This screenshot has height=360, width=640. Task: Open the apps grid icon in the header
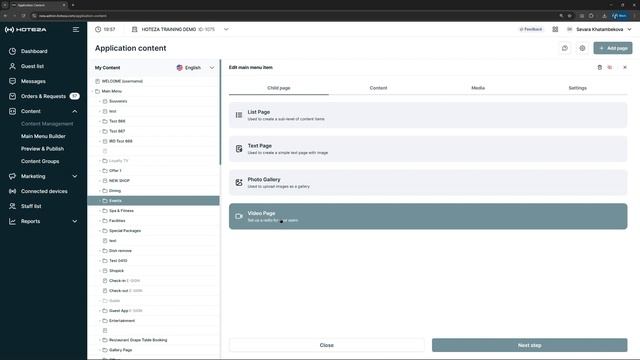point(555,29)
